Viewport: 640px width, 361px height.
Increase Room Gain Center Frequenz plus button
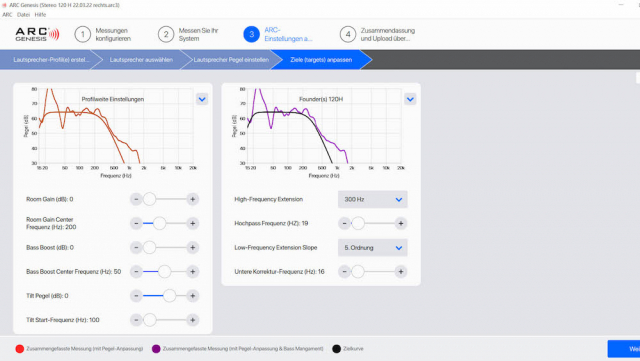tap(193, 223)
